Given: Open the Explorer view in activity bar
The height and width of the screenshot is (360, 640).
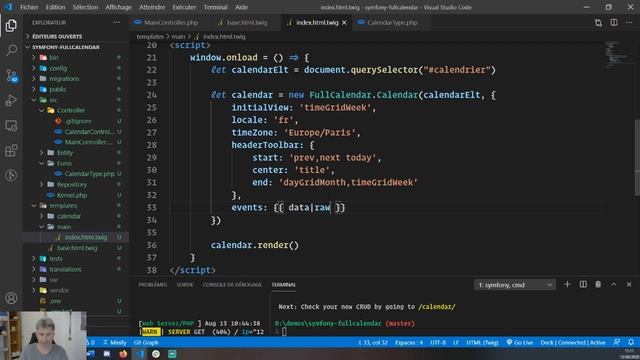Looking at the screenshot, I should [x=11, y=25].
